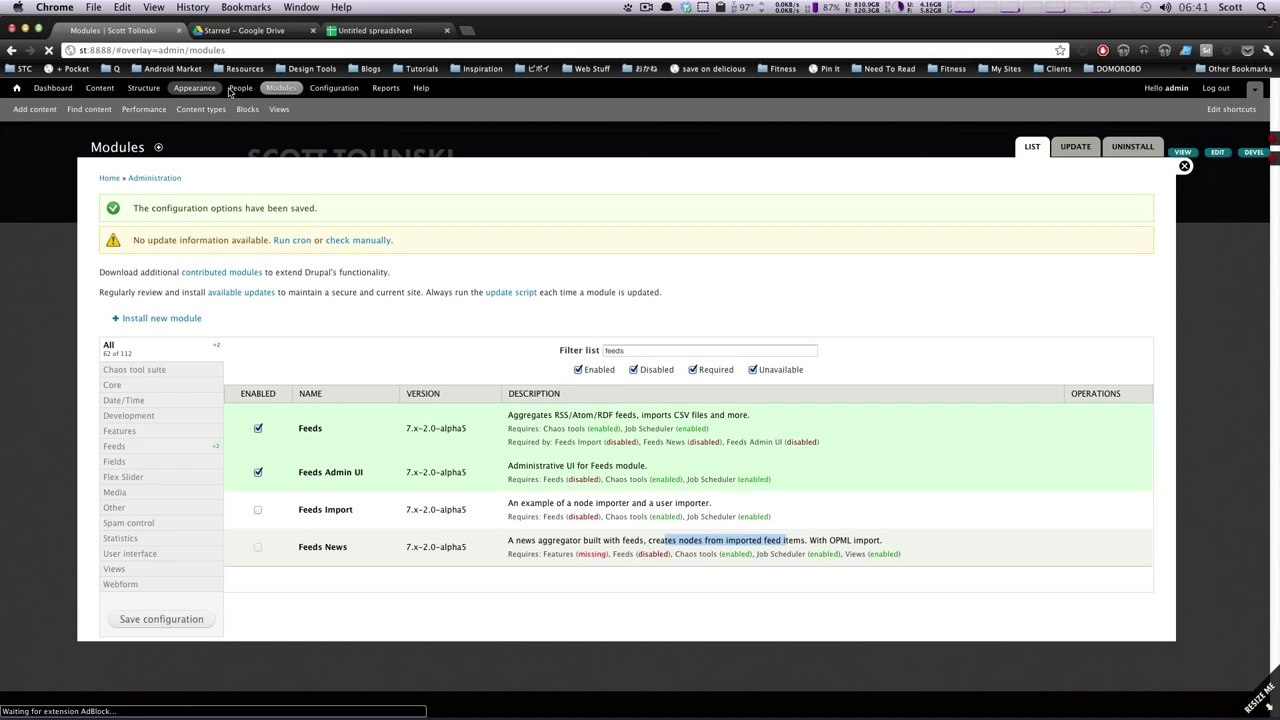The height and width of the screenshot is (720, 1280).
Task: Click the Pocket extension icon in toolbar
Action: 1247,50
